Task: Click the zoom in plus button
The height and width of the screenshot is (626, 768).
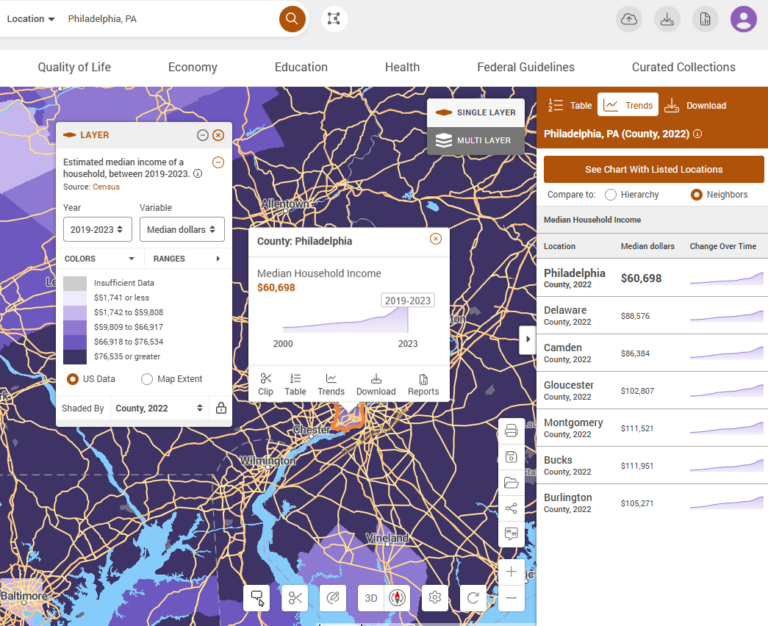Action: tap(511, 572)
